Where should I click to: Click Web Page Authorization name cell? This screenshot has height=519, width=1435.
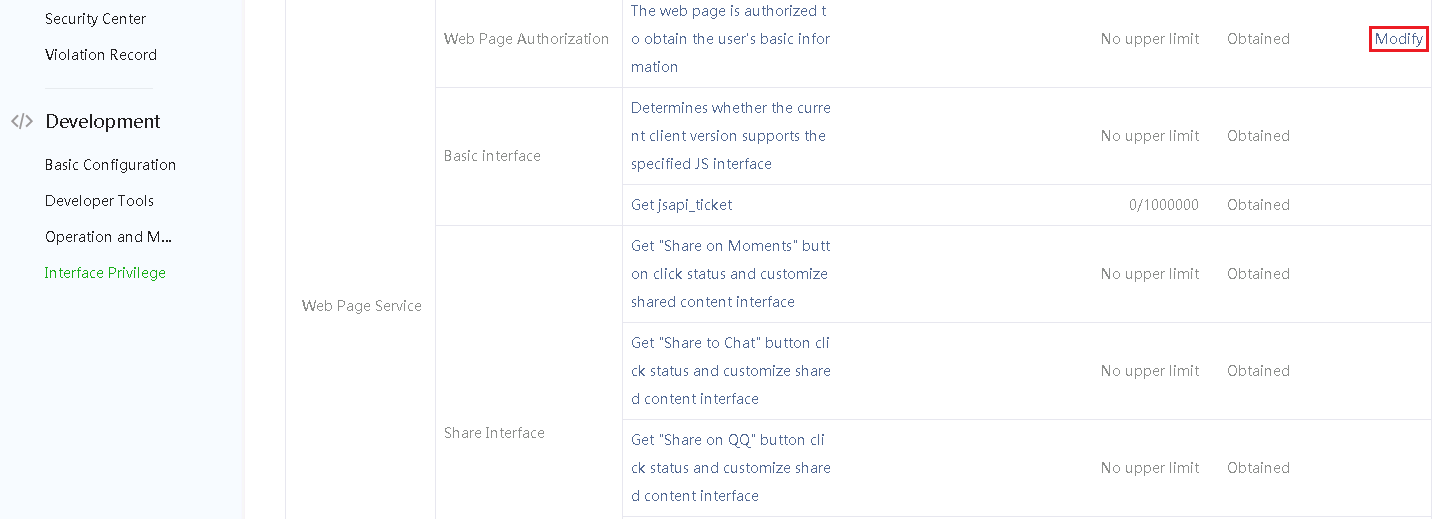526,39
